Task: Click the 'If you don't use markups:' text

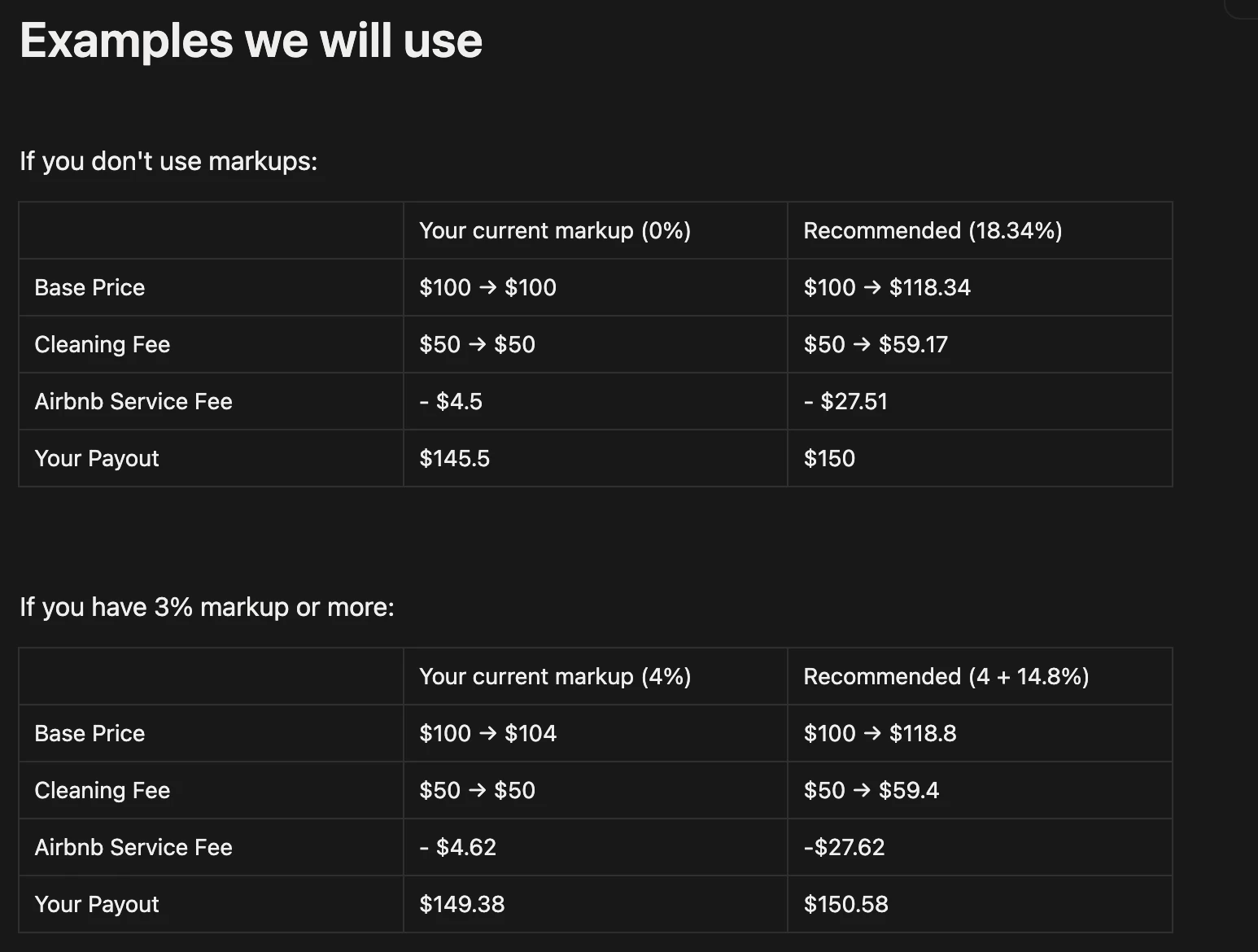Action: click(168, 161)
